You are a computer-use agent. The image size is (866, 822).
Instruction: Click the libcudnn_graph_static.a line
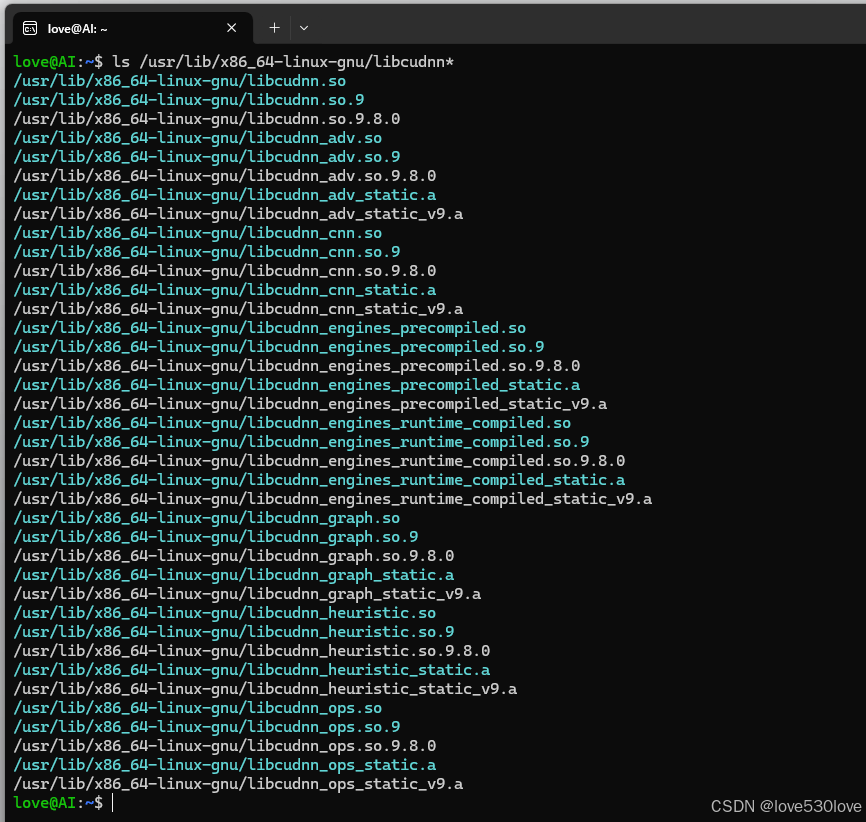pyautogui.click(x=234, y=575)
